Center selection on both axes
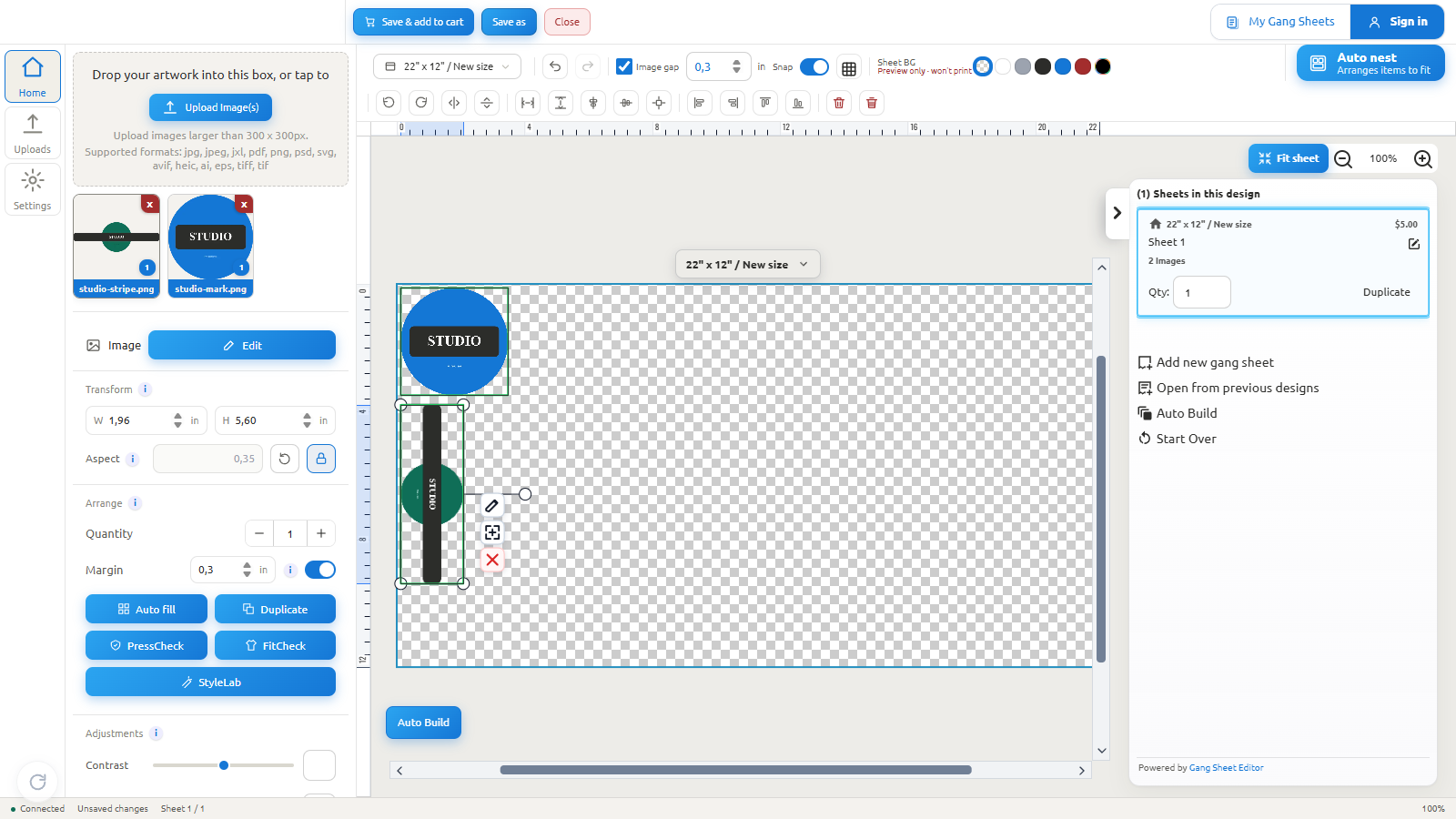Screen dimensions: 1456x819 pos(659,103)
